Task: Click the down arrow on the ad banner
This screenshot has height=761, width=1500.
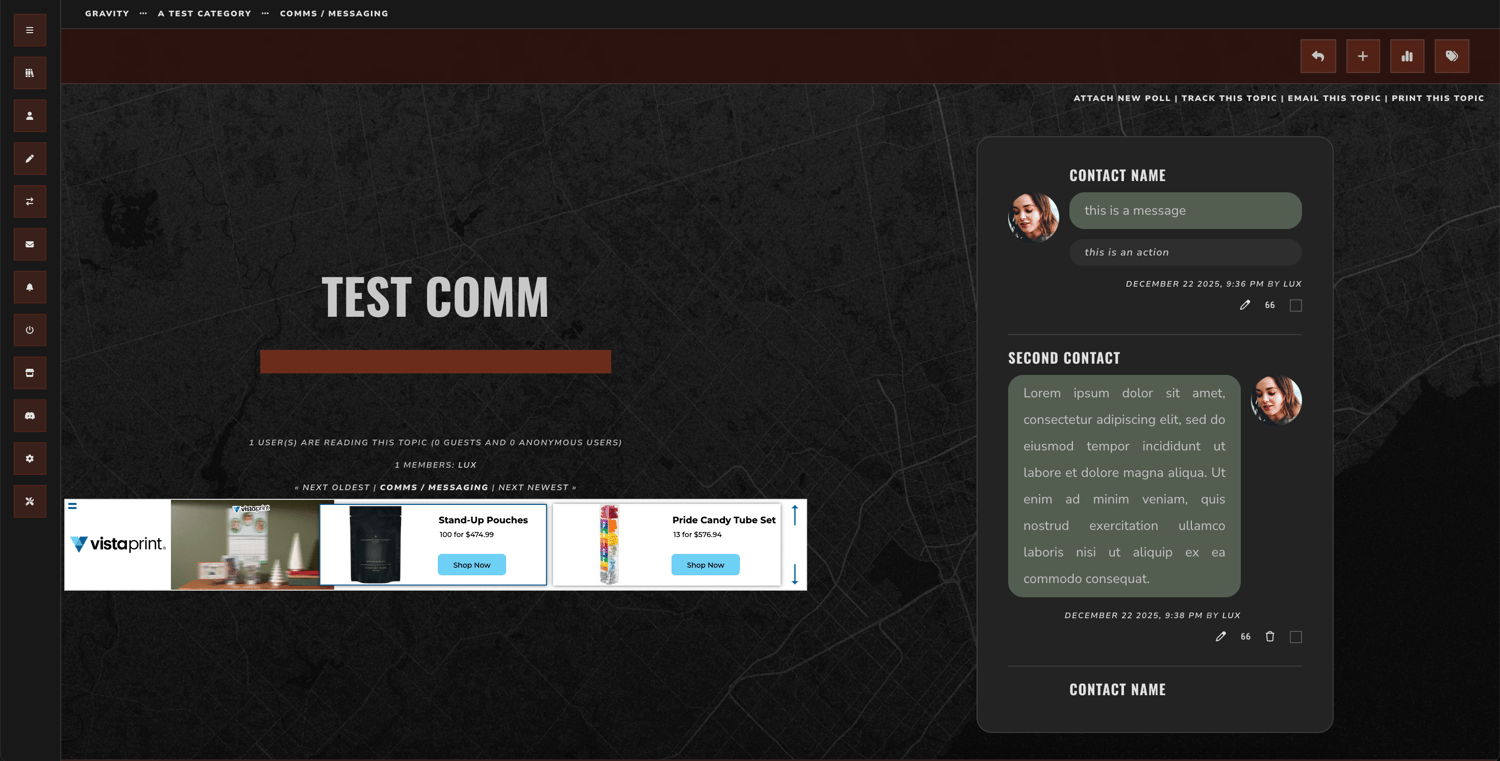Action: [x=795, y=574]
